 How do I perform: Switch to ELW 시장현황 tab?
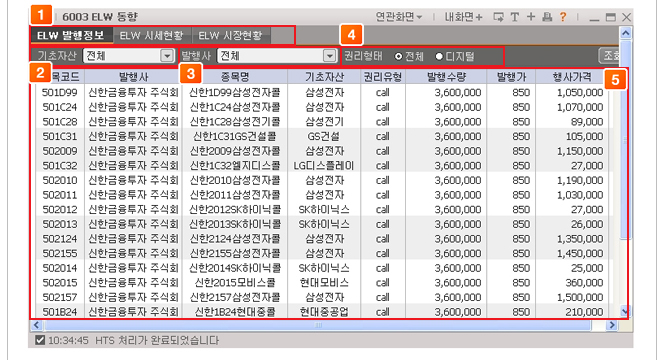pos(231,35)
